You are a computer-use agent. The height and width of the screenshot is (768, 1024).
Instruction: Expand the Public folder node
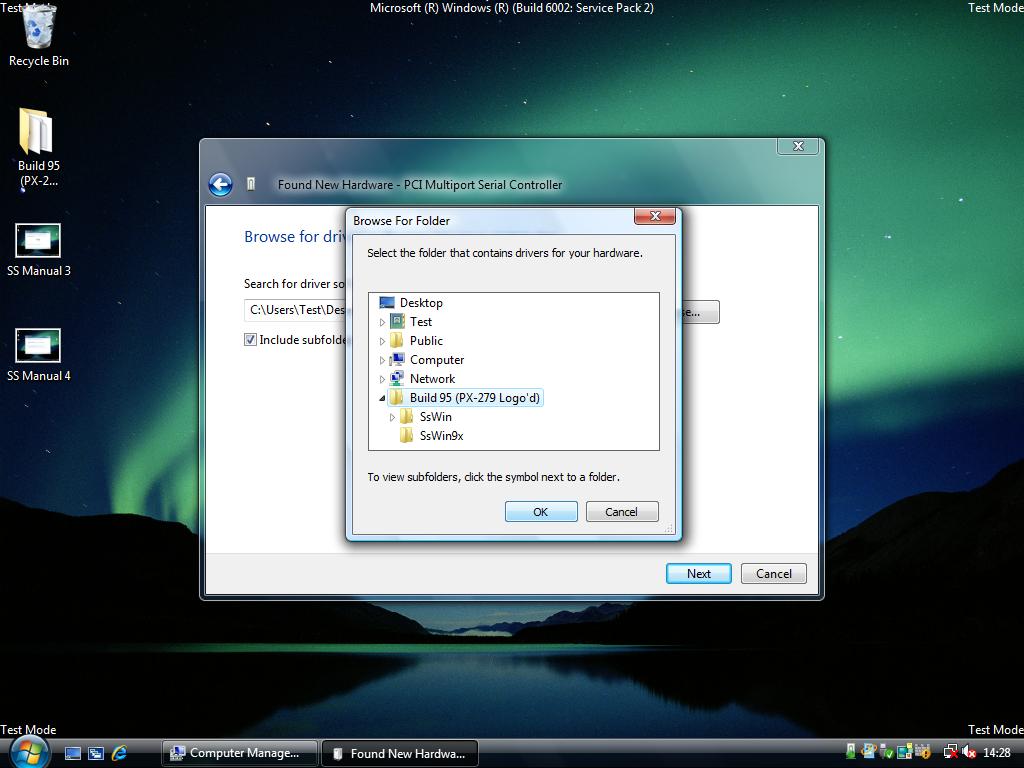point(383,341)
